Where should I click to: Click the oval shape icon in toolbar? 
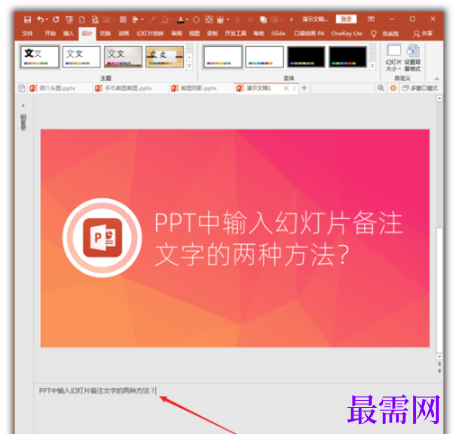[196, 20]
